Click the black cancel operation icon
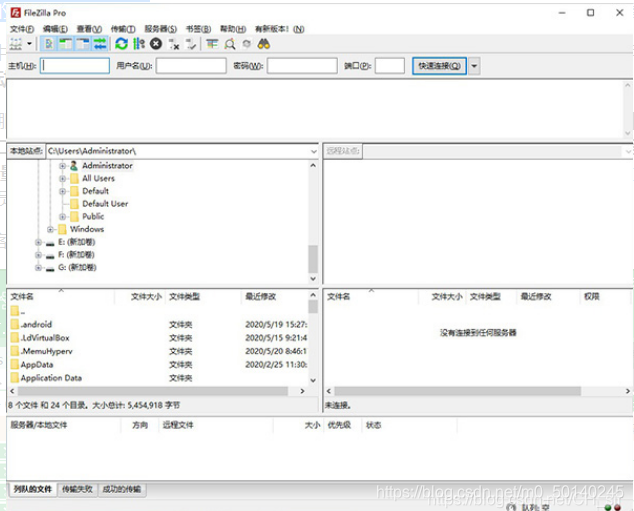634x511 pixels. click(x=156, y=44)
